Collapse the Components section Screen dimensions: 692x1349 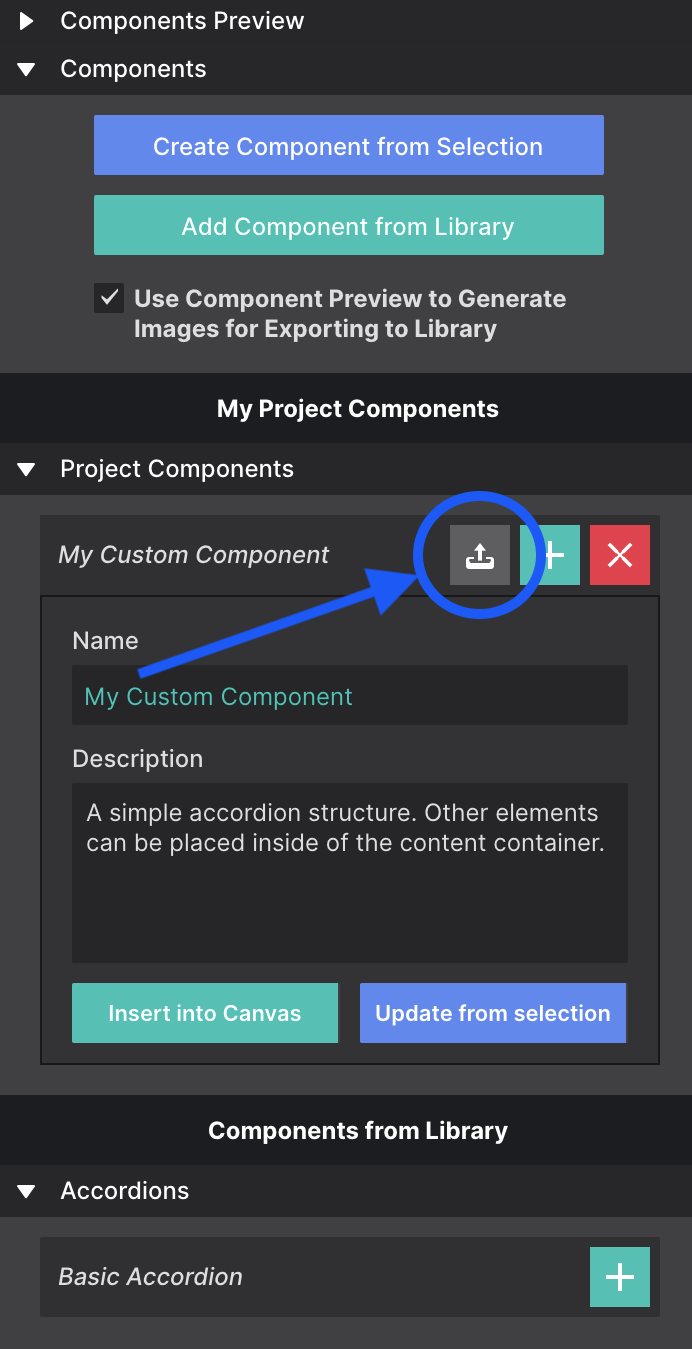pos(25,68)
